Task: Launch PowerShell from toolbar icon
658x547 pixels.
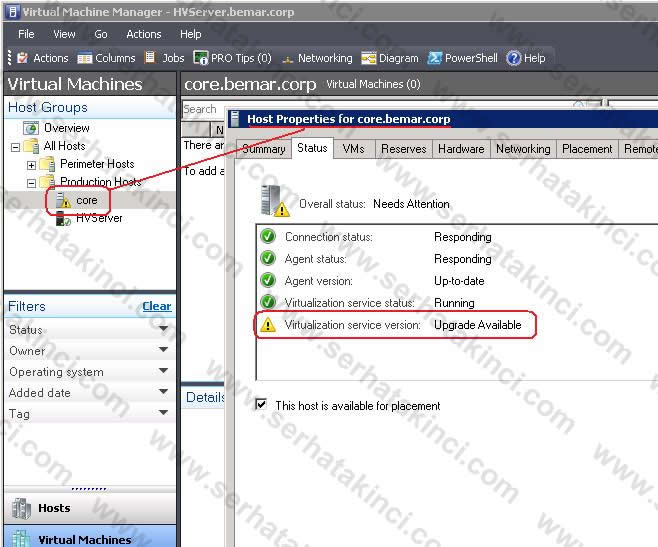Action: [435, 58]
